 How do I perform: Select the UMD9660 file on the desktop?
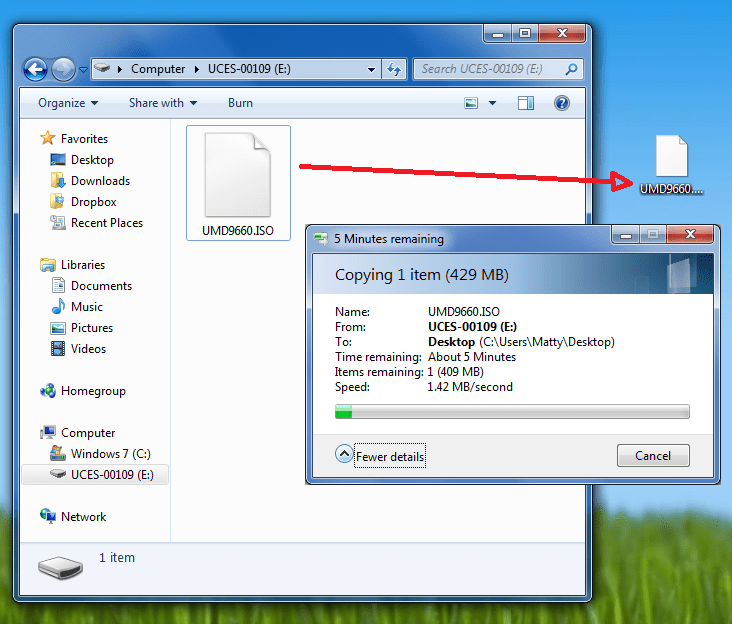[672, 165]
